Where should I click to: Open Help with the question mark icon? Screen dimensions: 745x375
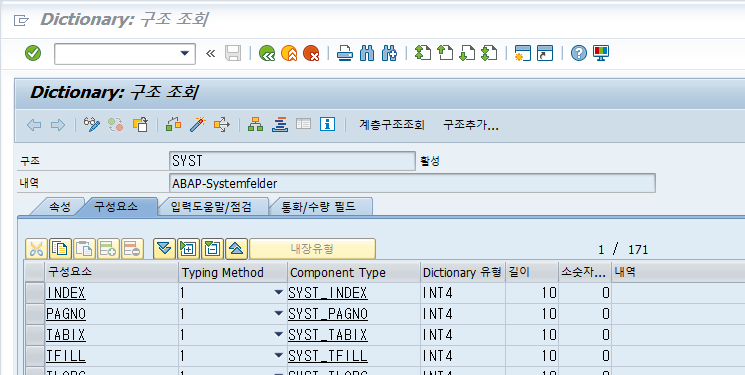(579, 53)
